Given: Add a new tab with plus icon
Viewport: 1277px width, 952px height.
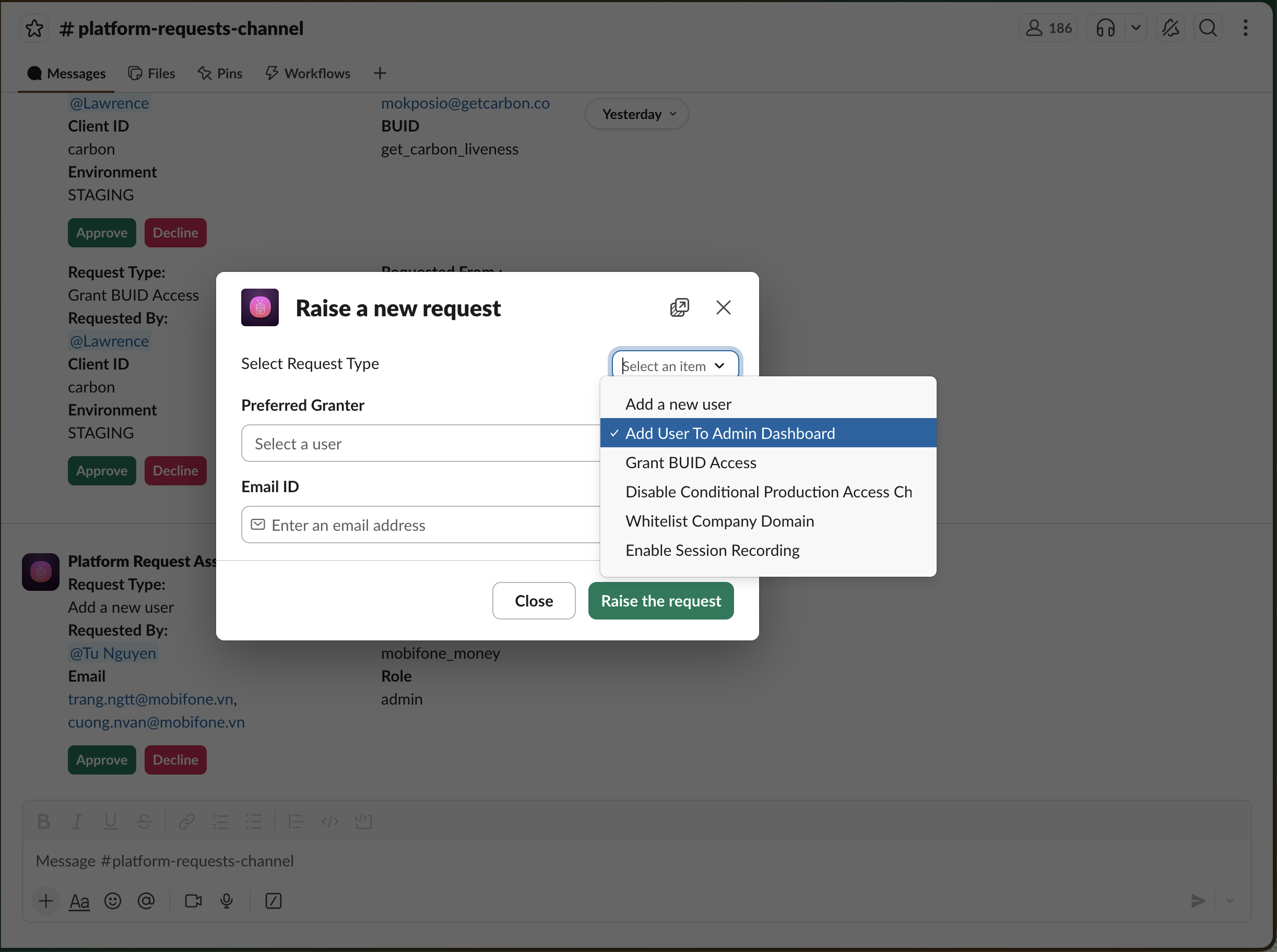Looking at the screenshot, I should [379, 73].
